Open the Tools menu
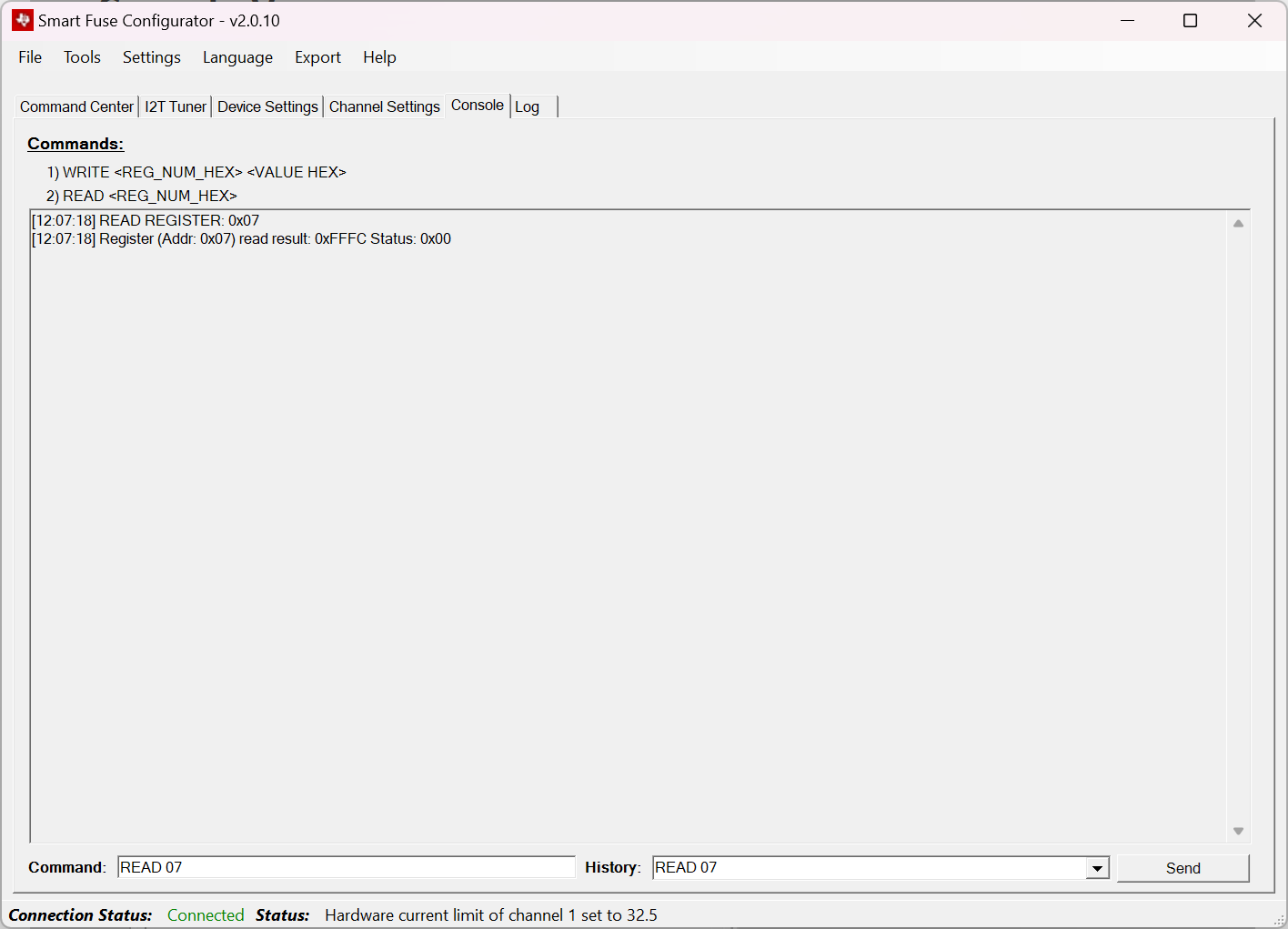Screen dimensions: 1288x929 tap(82, 56)
